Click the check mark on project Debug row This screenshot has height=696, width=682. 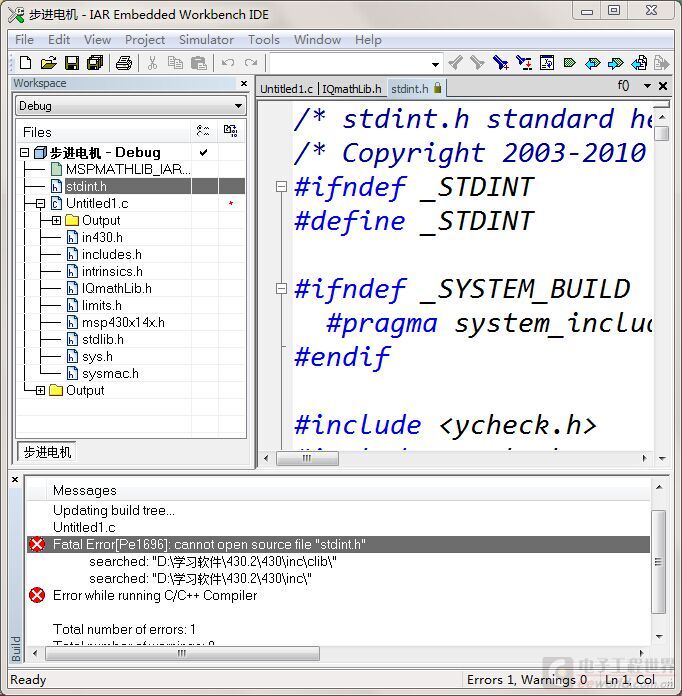pyautogui.click(x=203, y=153)
